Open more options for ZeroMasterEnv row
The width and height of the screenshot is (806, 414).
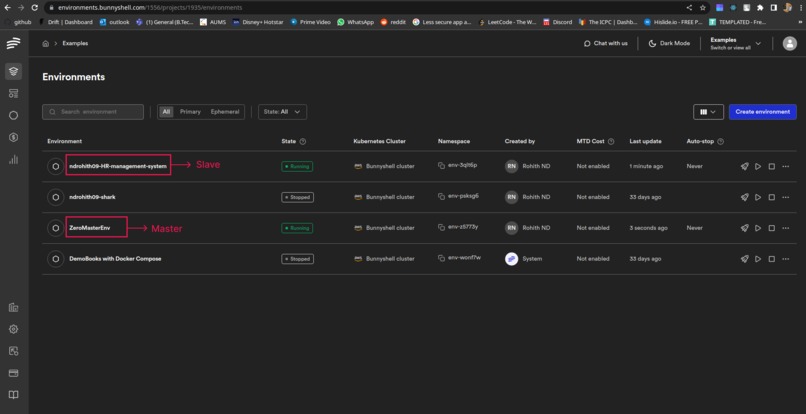[x=785, y=228]
